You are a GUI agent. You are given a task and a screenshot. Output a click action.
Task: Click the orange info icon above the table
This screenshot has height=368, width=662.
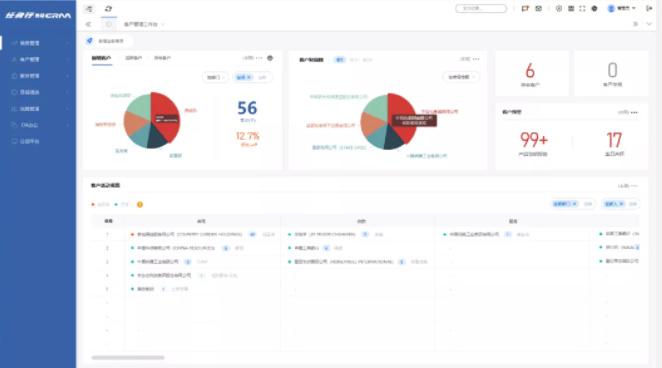[140, 205]
